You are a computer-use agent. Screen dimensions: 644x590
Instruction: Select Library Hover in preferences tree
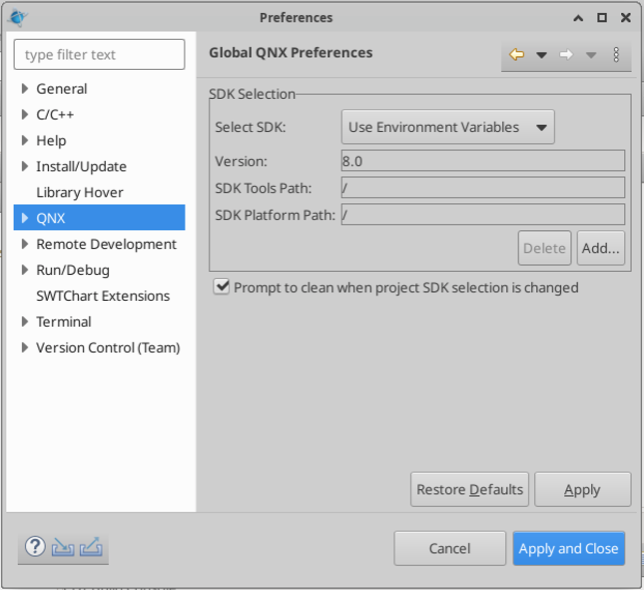80,192
